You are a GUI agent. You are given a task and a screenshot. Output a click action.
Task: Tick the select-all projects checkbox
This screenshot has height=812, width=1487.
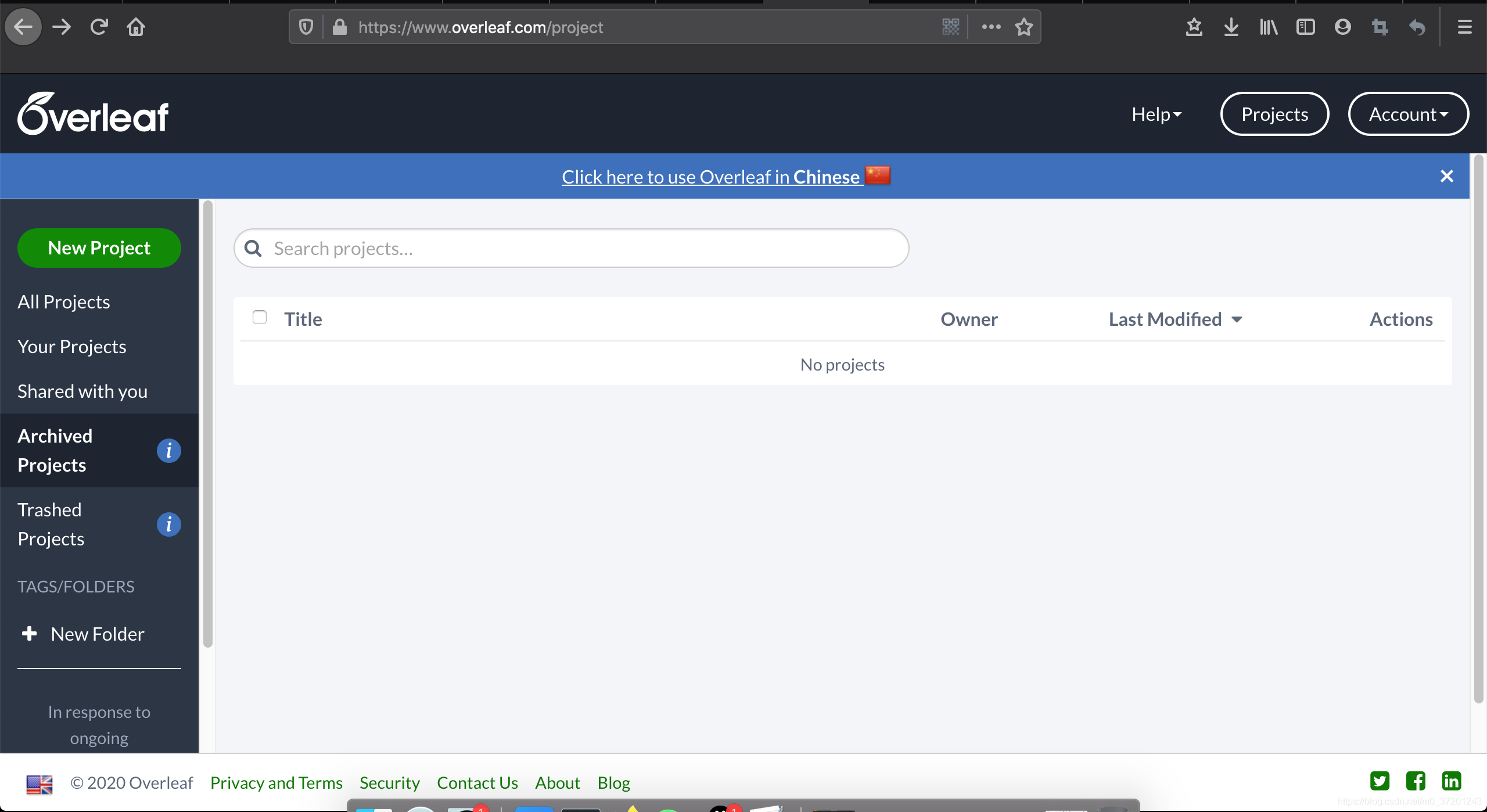260,317
